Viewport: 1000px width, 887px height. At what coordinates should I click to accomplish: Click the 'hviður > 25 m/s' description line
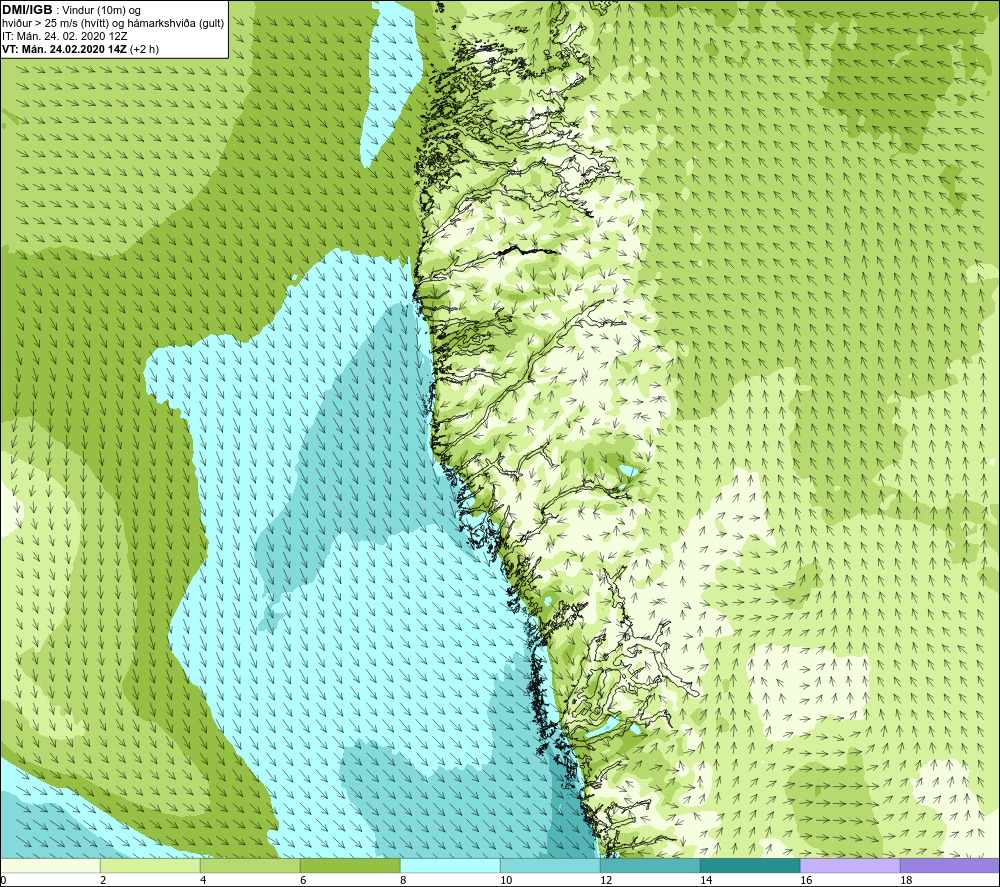tap(113, 24)
